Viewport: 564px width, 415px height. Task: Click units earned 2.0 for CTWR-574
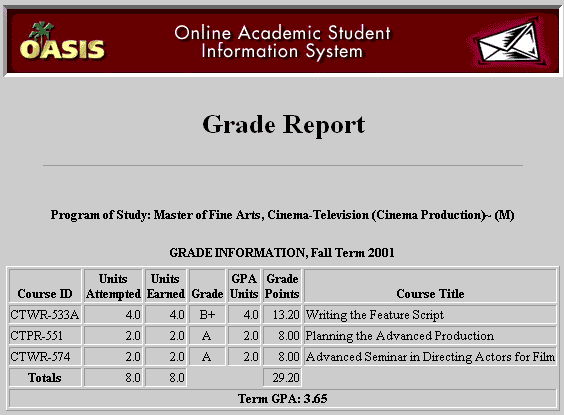165,356
